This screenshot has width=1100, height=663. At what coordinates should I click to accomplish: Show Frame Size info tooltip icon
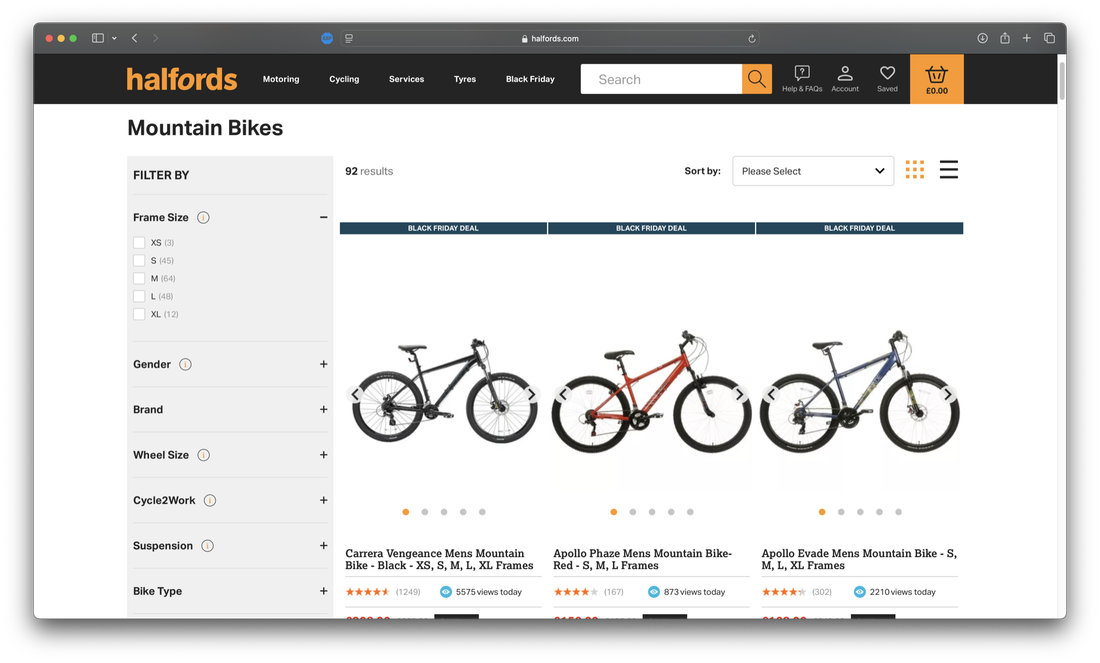pyautogui.click(x=203, y=217)
